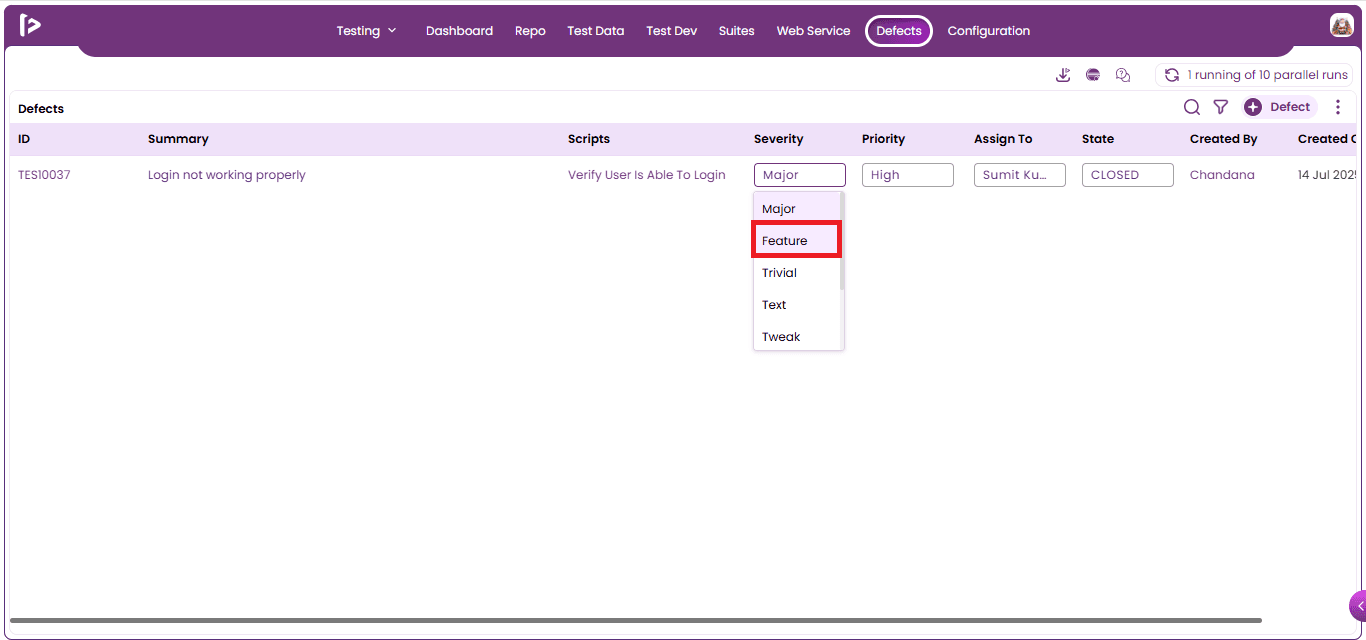Select Text in the severity list
This screenshot has height=640, width=1366.
click(x=797, y=305)
